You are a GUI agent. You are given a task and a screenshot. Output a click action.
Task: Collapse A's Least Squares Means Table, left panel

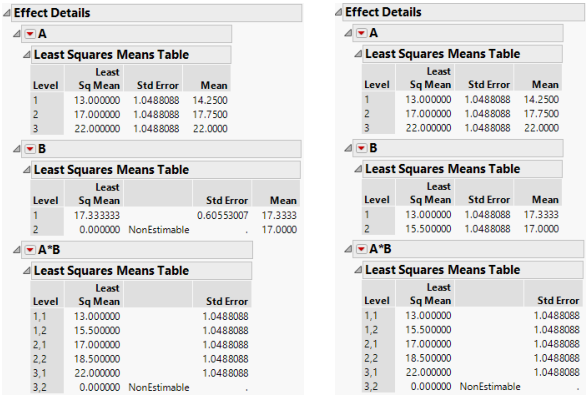26,55
